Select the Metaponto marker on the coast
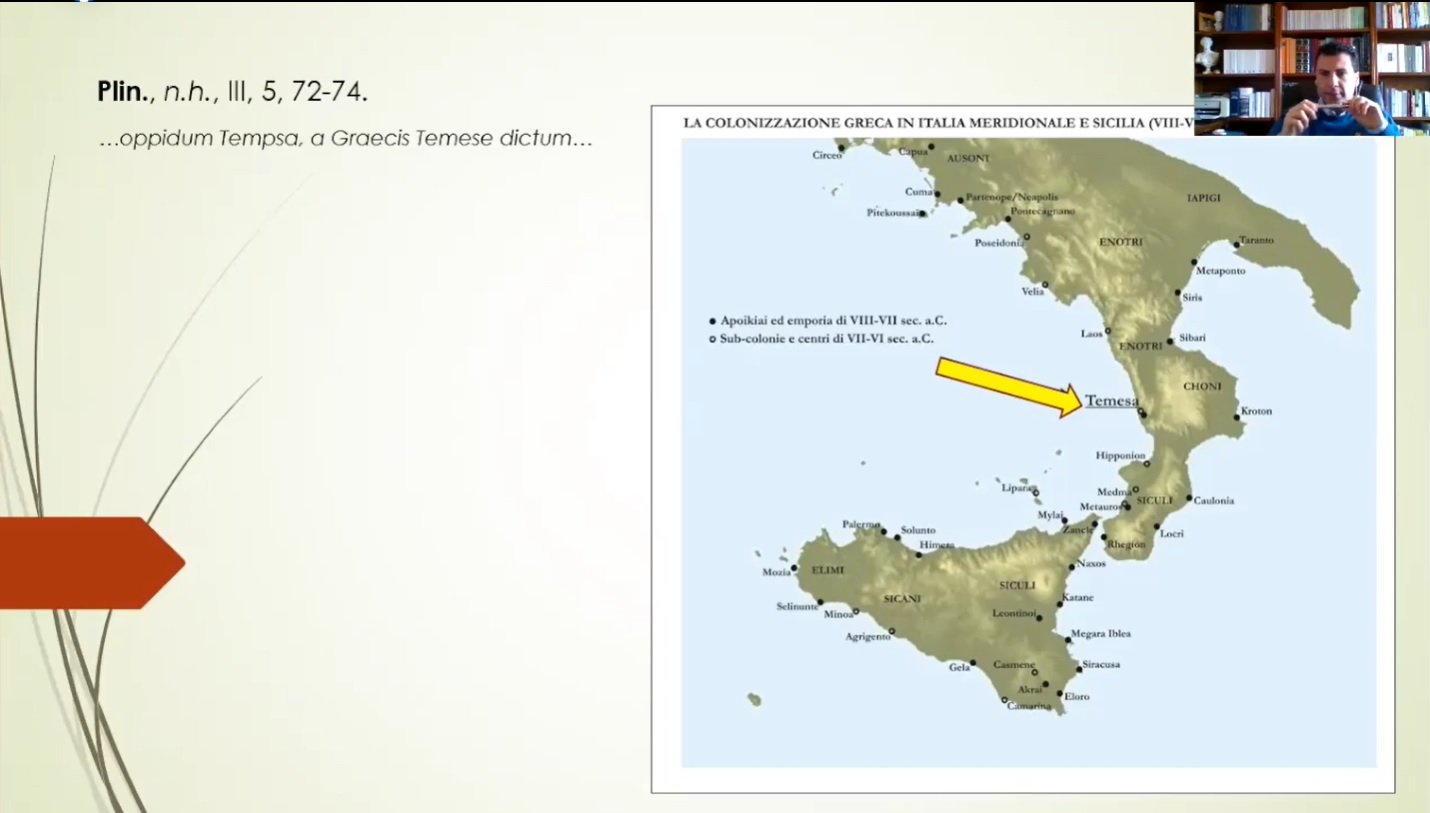Image resolution: width=1430 pixels, height=813 pixels. (x=1194, y=263)
